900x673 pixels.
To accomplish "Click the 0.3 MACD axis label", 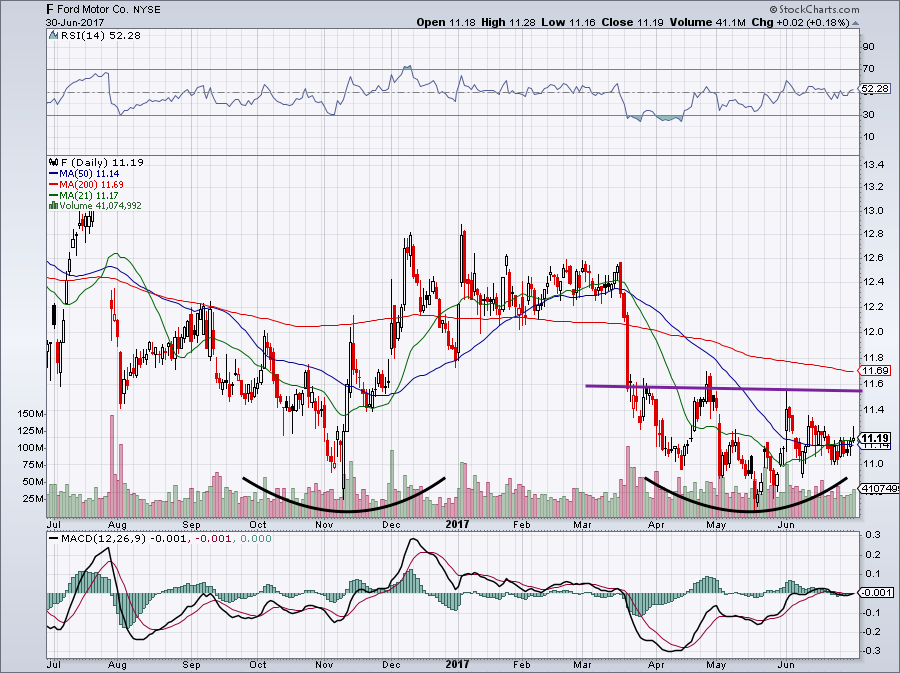I will [x=873, y=535].
